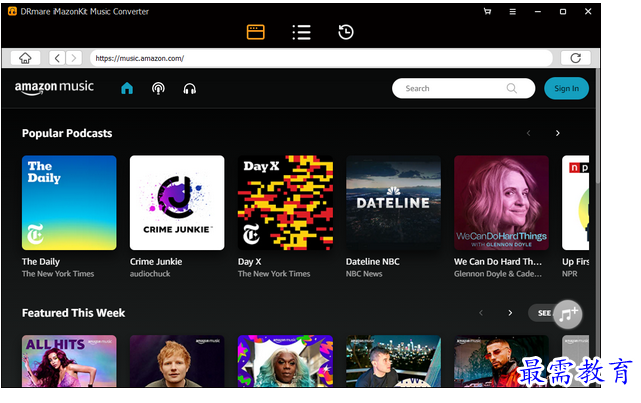This screenshot has width=641, height=403.
Task: Navigate back with the left arrow button
Action: 57,58
